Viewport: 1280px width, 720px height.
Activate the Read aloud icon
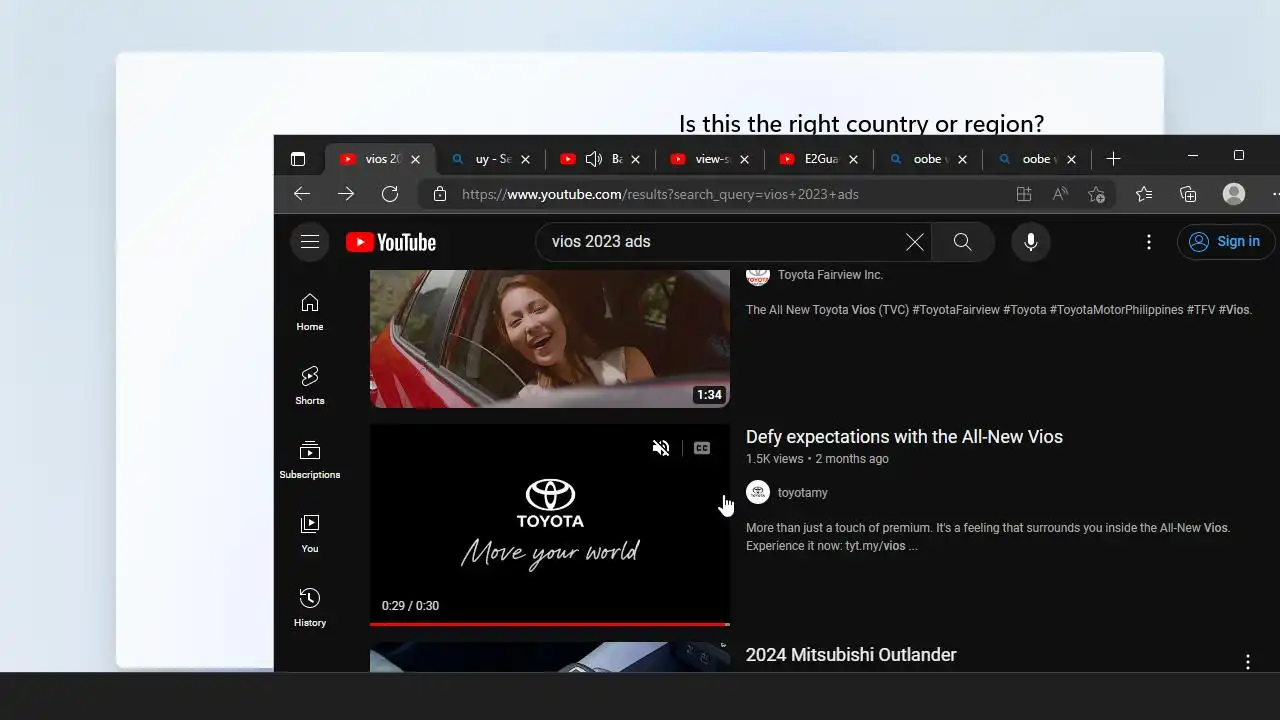[x=1060, y=194]
